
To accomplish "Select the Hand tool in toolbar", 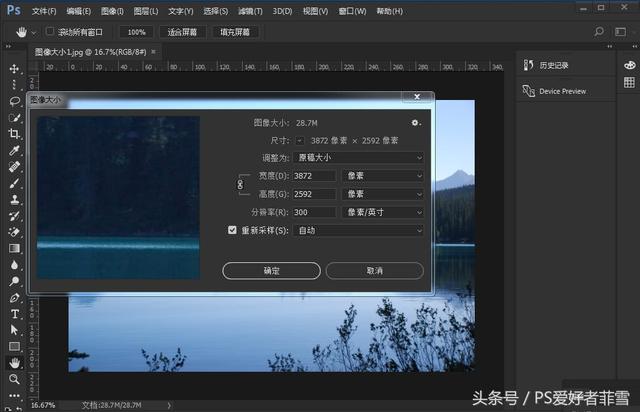I will click(x=14, y=363).
